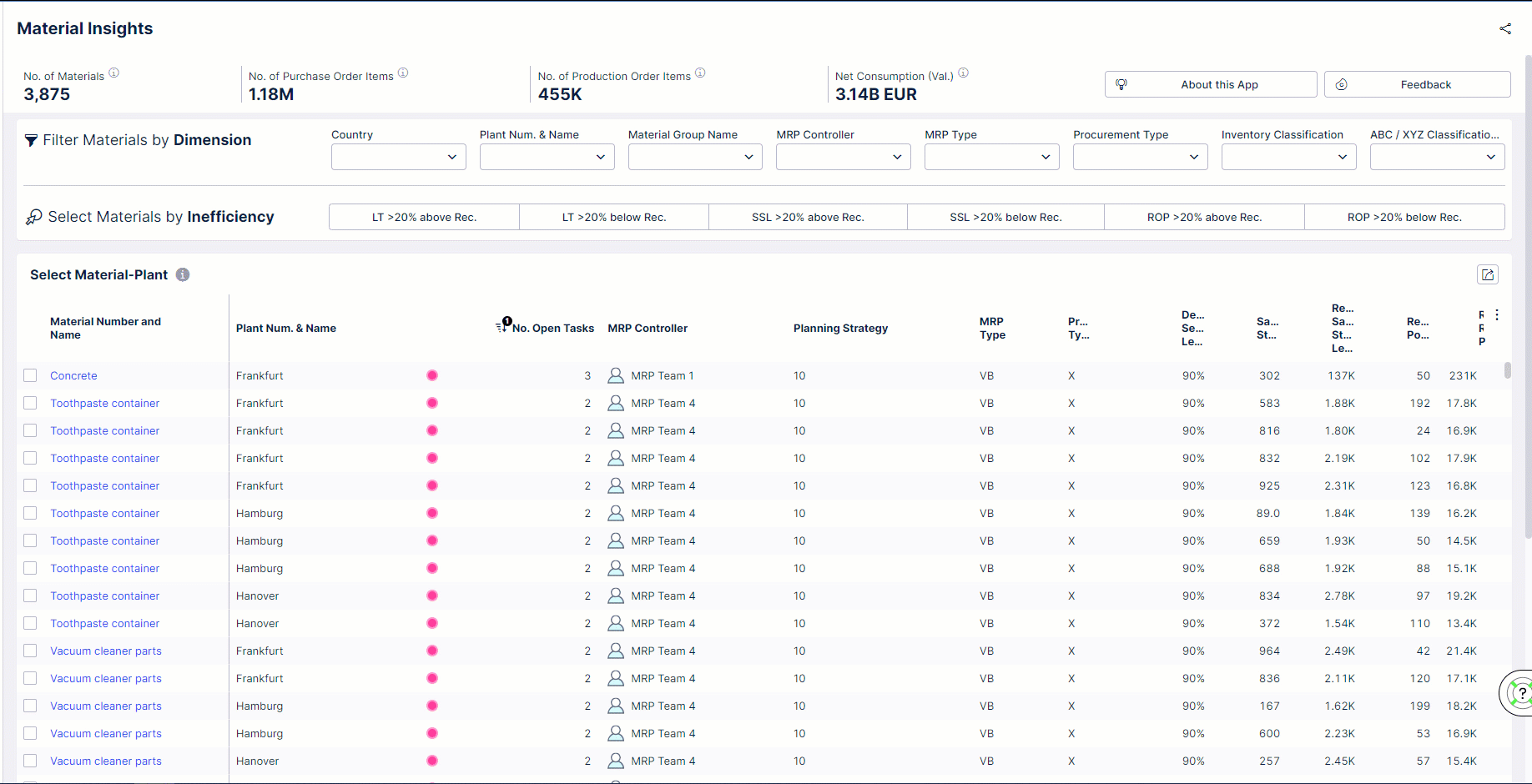Click the MRP Team 1 person icon for Concrete
The width and height of the screenshot is (1532, 784).
tap(616, 375)
